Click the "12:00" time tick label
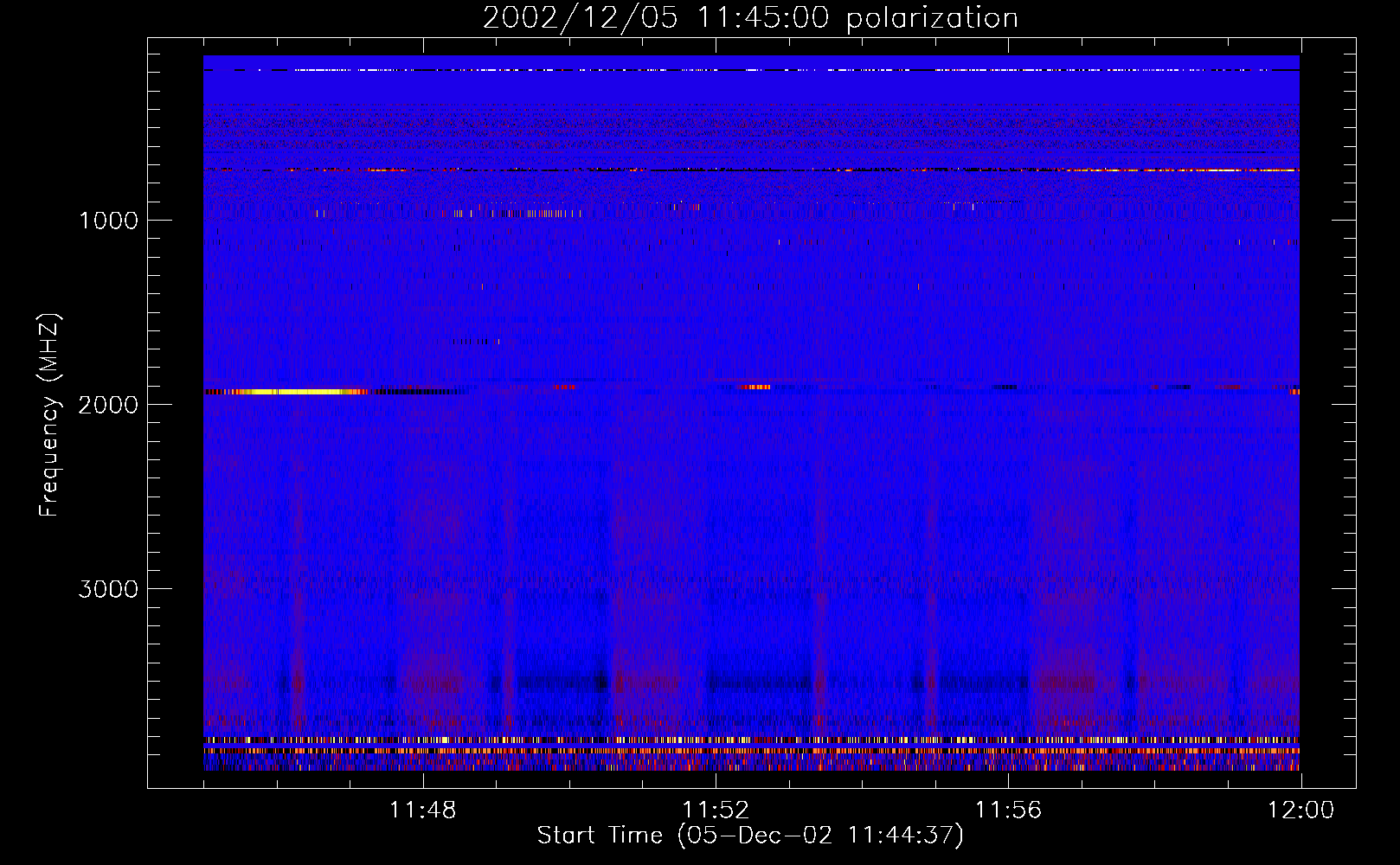 coord(1300,811)
